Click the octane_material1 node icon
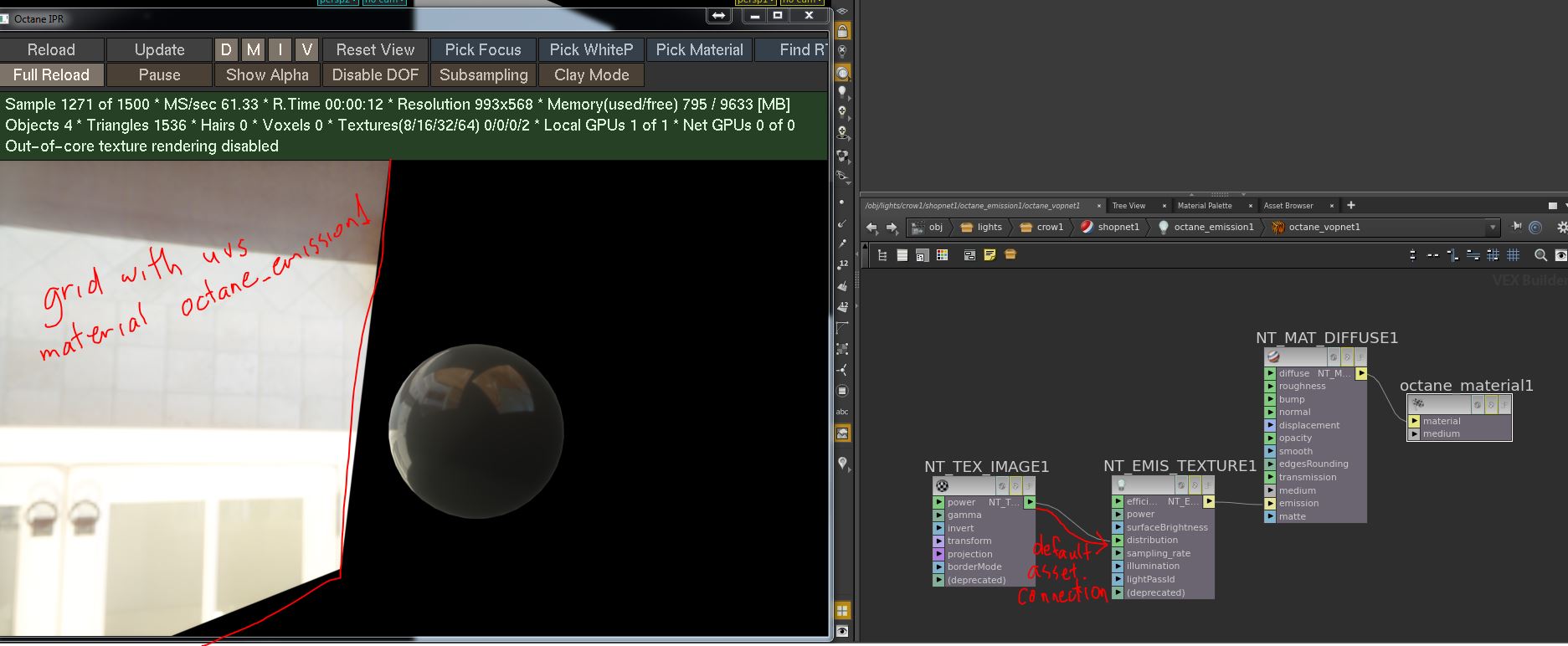Screen dimensions: 1568x646 pyautogui.click(x=1417, y=404)
